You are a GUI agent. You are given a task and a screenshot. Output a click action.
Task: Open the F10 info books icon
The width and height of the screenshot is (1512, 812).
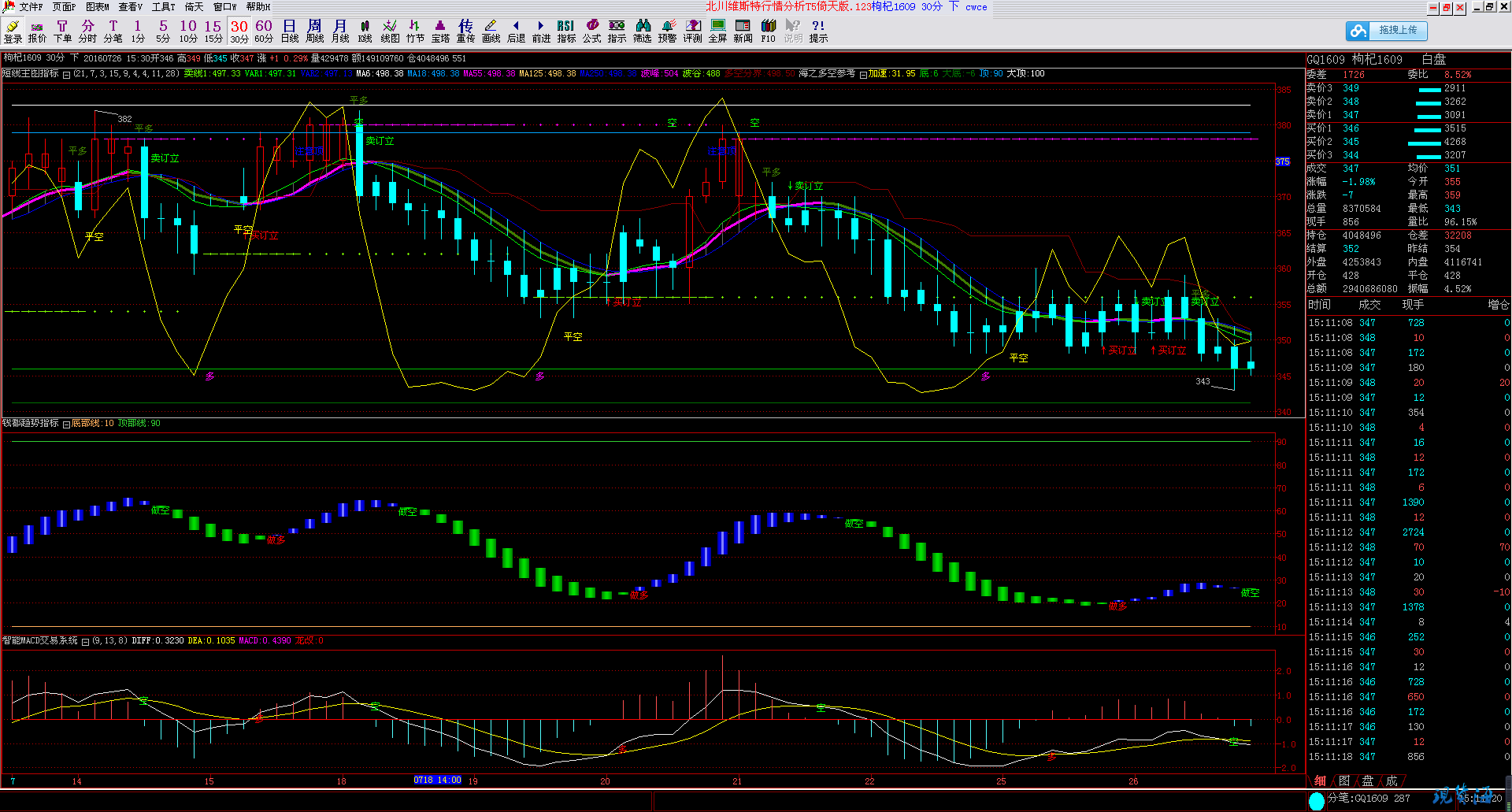pyautogui.click(x=768, y=31)
